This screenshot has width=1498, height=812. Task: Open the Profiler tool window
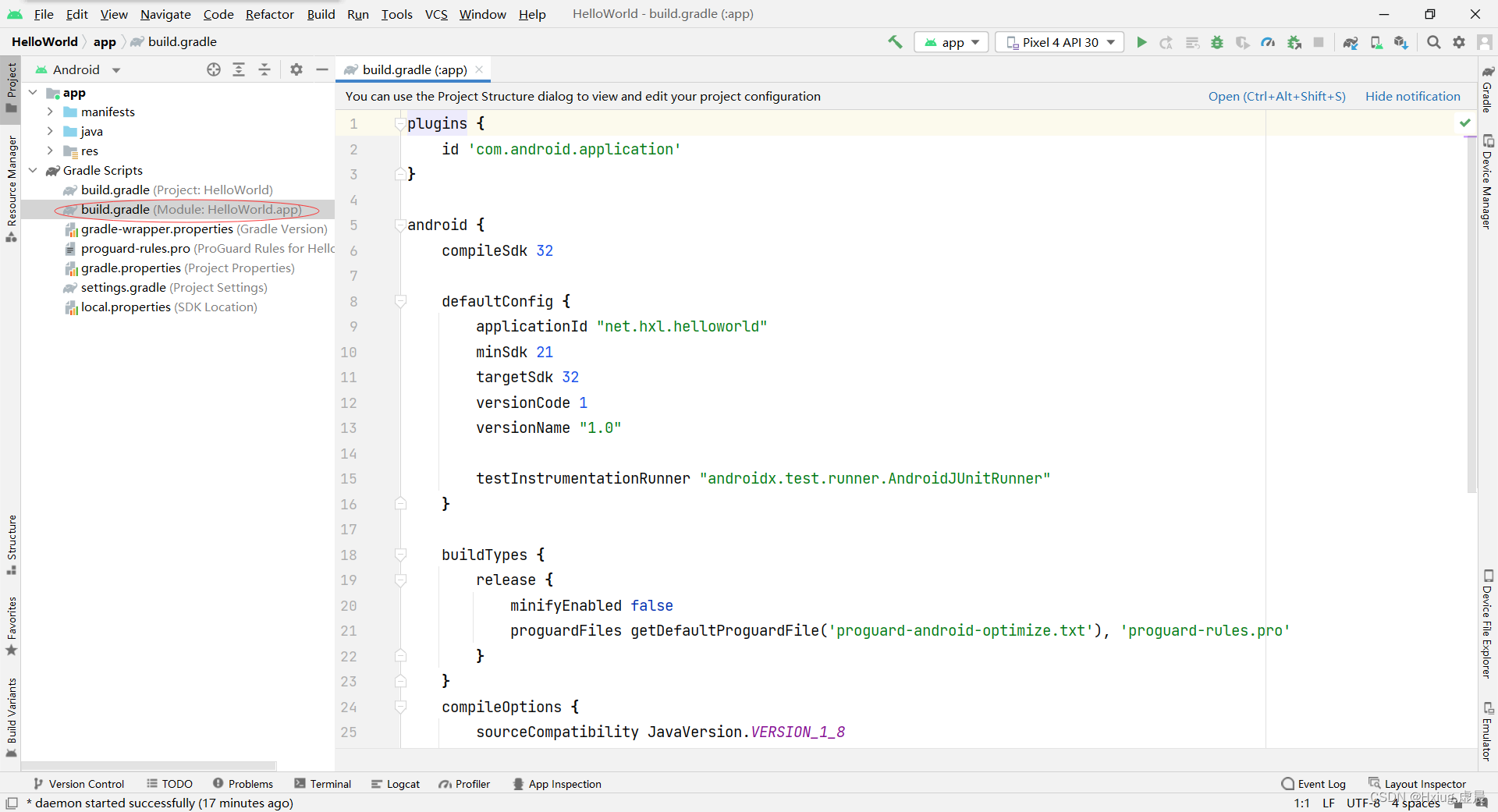point(464,784)
